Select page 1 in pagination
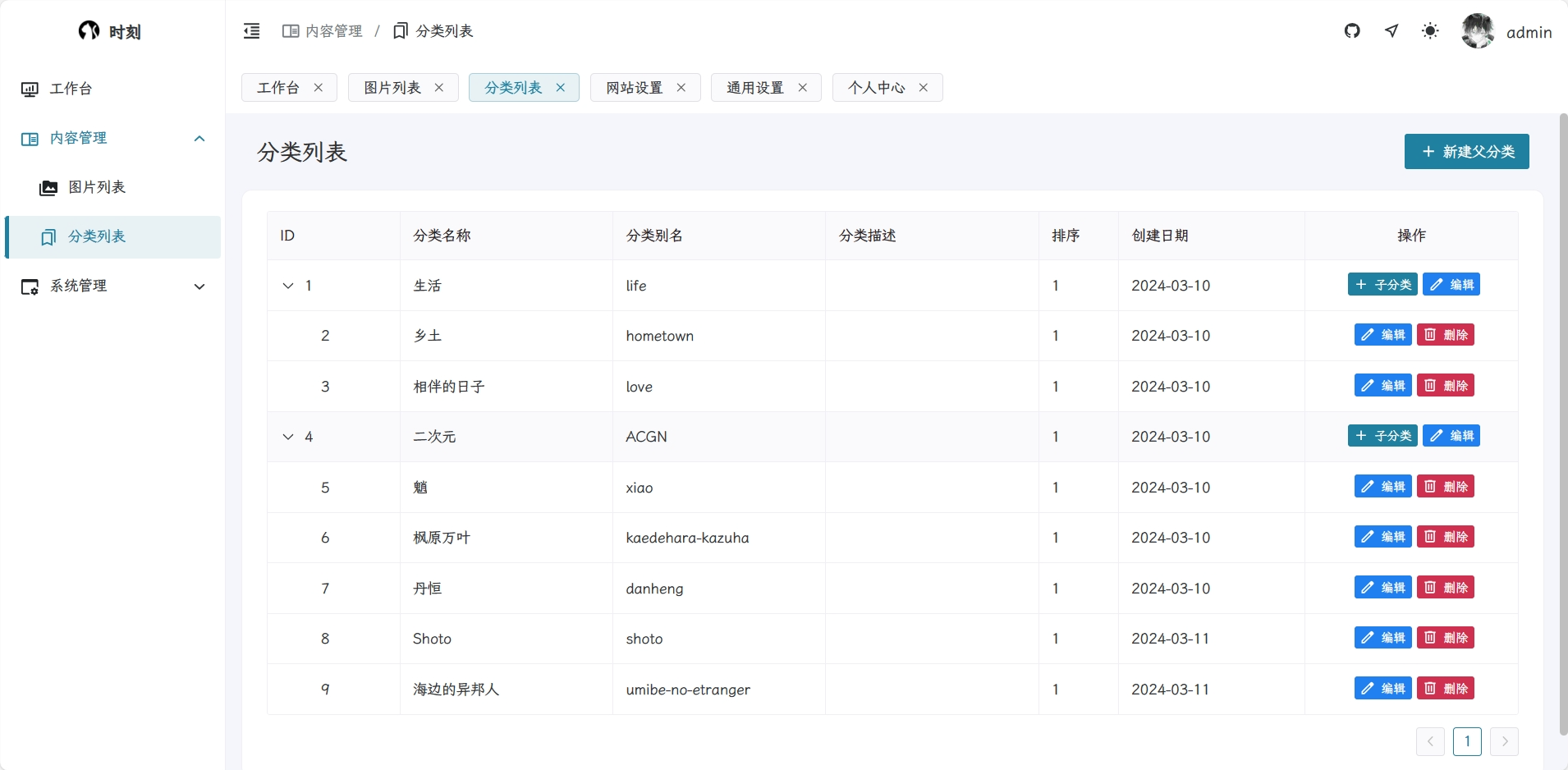 (x=1467, y=741)
